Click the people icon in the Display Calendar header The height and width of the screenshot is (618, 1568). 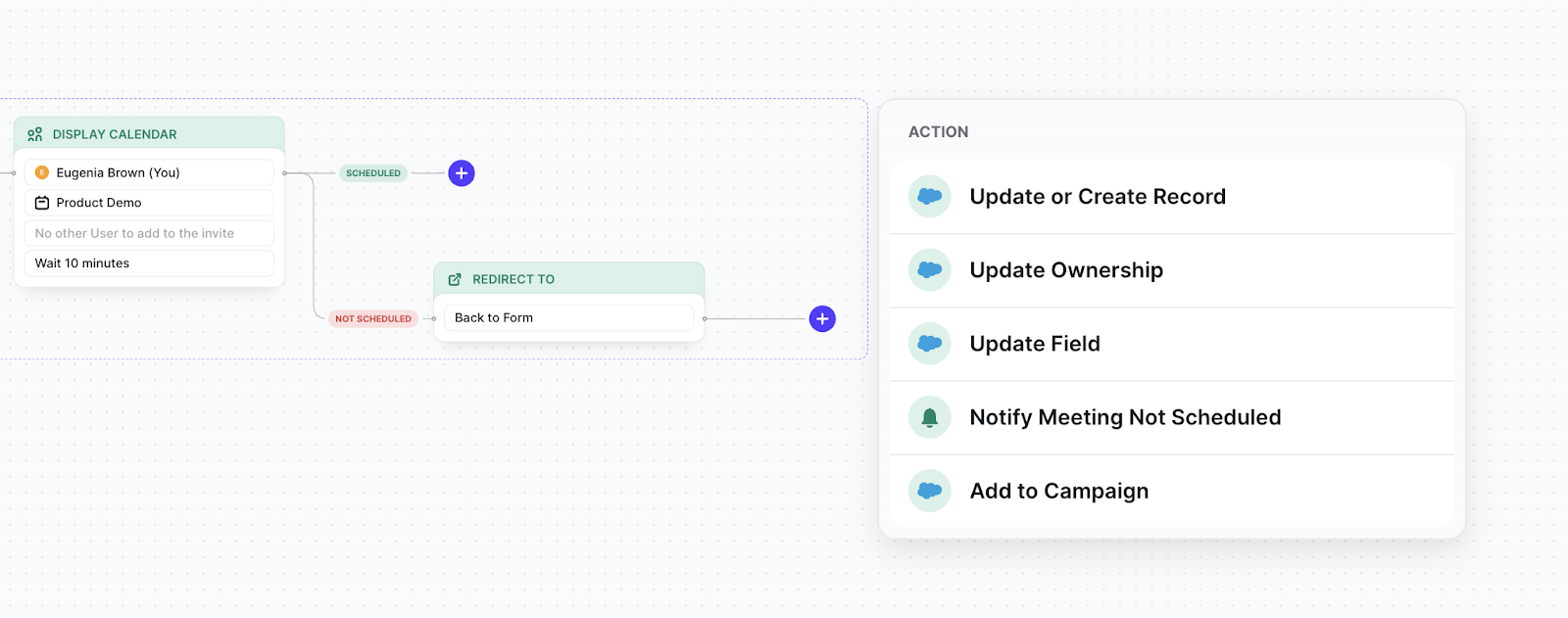tap(35, 134)
